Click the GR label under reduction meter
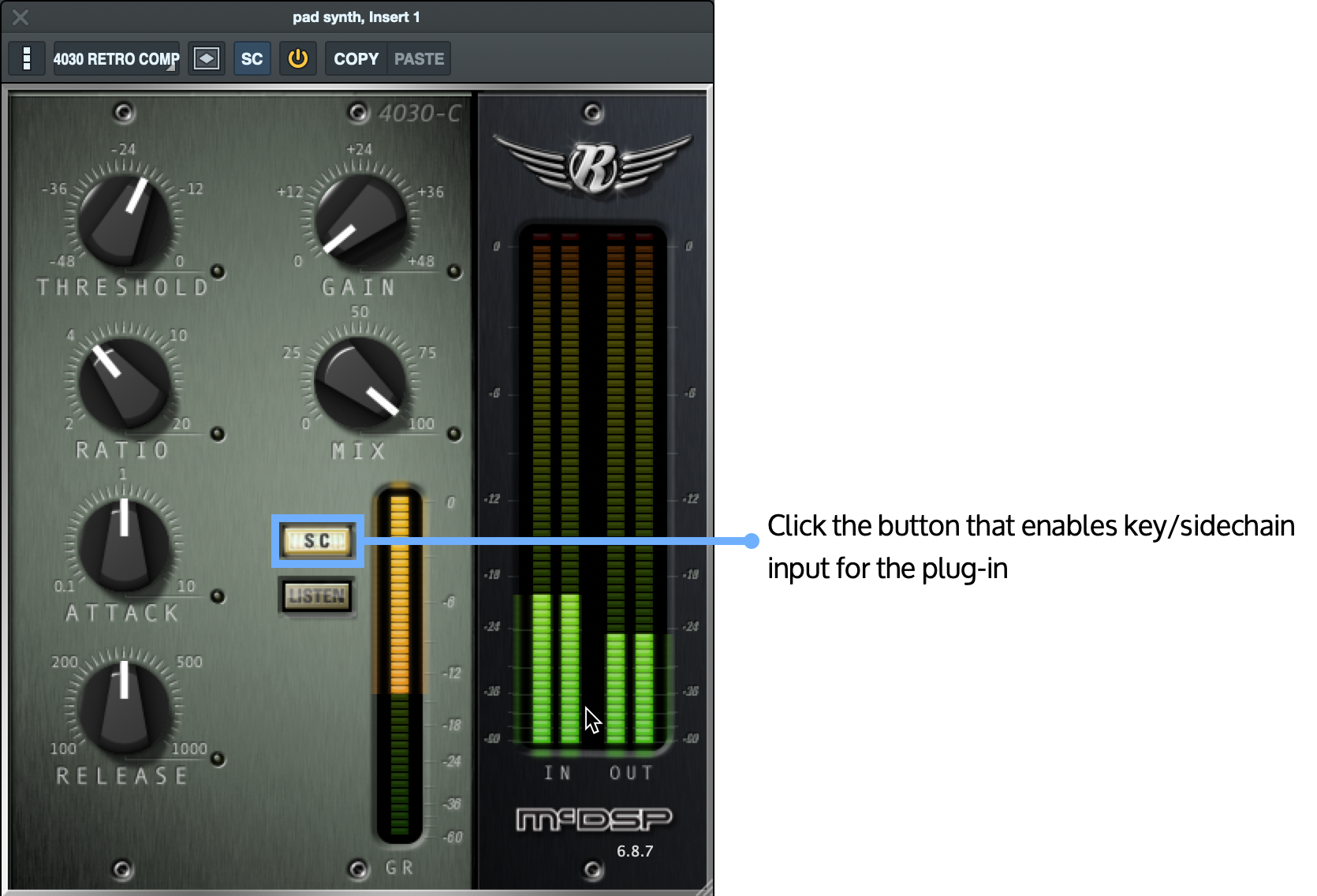1317x896 pixels. 399,868
